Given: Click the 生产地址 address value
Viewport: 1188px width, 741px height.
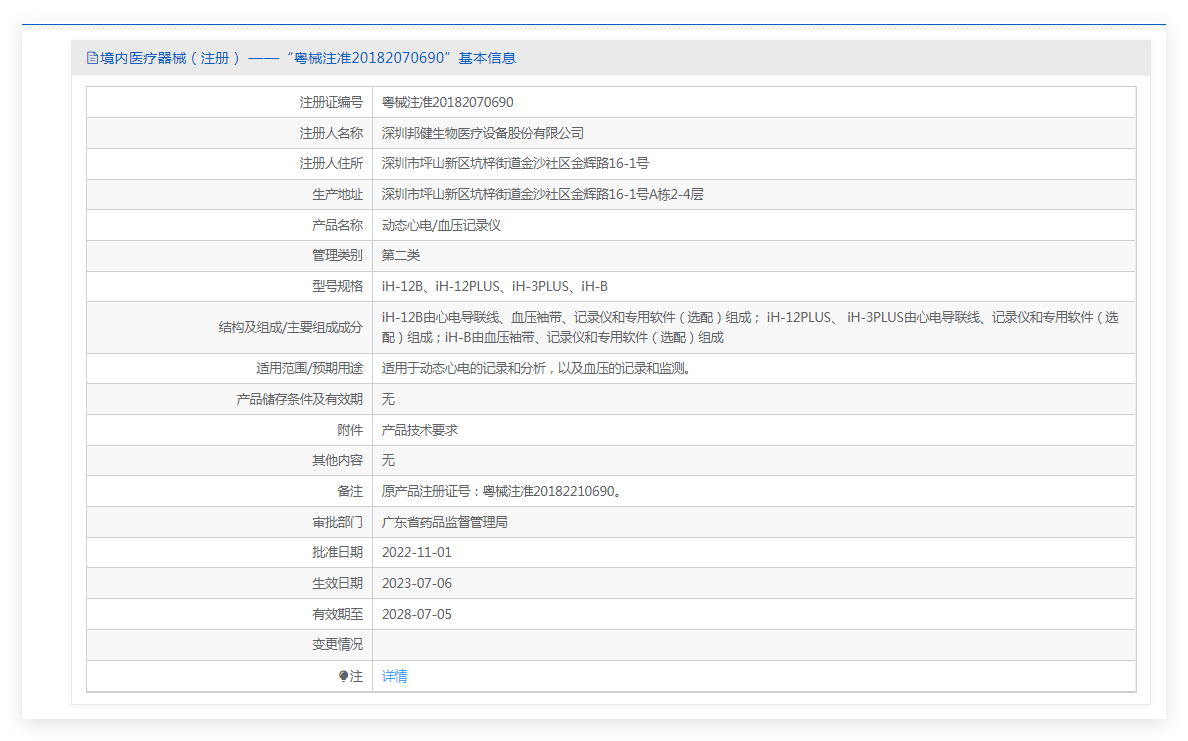Looking at the screenshot, I should point(542,195).
